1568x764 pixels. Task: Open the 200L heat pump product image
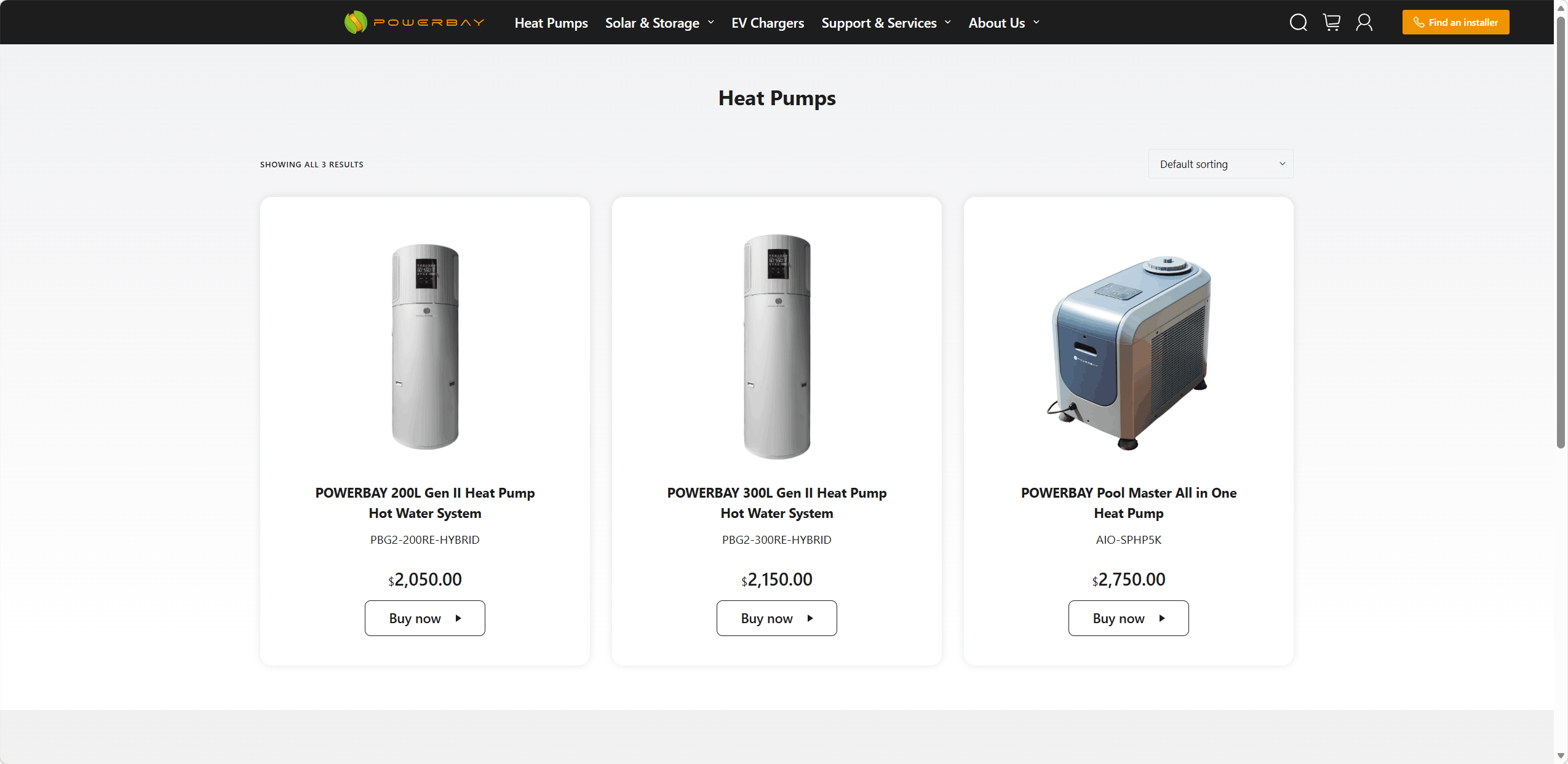(425, 347)
